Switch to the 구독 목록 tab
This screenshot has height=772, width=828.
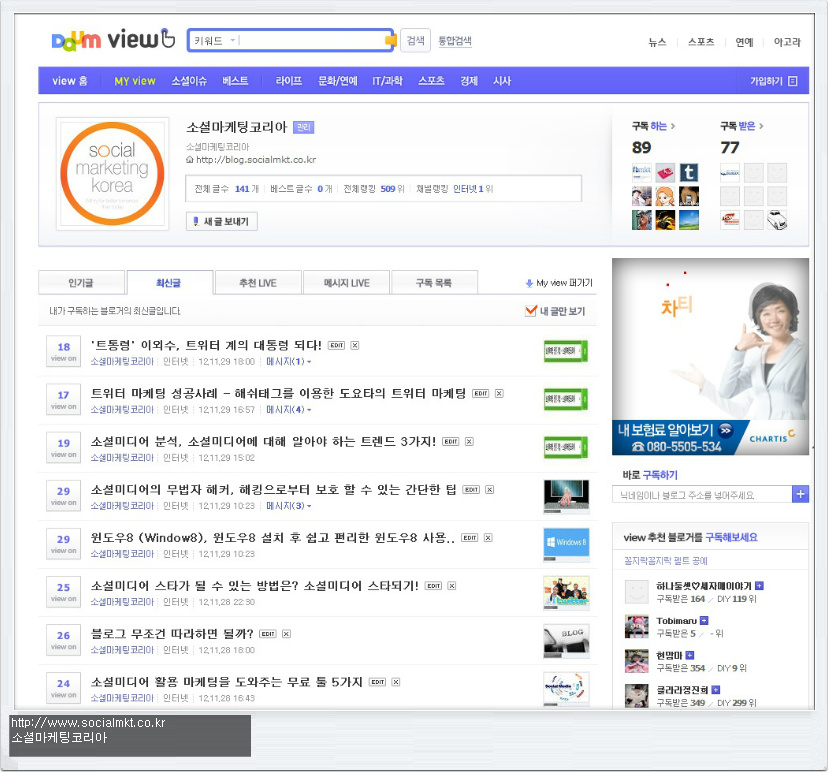coord(434,283)
